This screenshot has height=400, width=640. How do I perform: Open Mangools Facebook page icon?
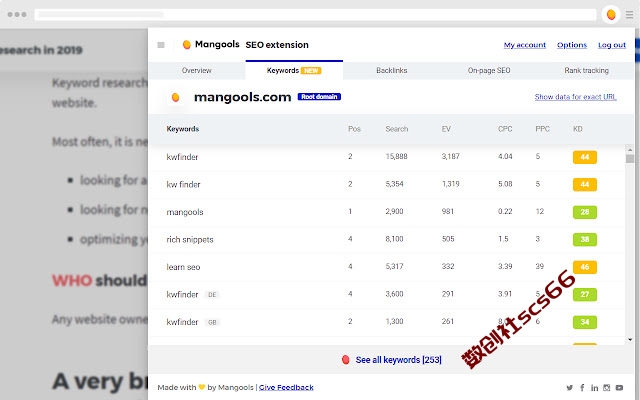(582, 387)
